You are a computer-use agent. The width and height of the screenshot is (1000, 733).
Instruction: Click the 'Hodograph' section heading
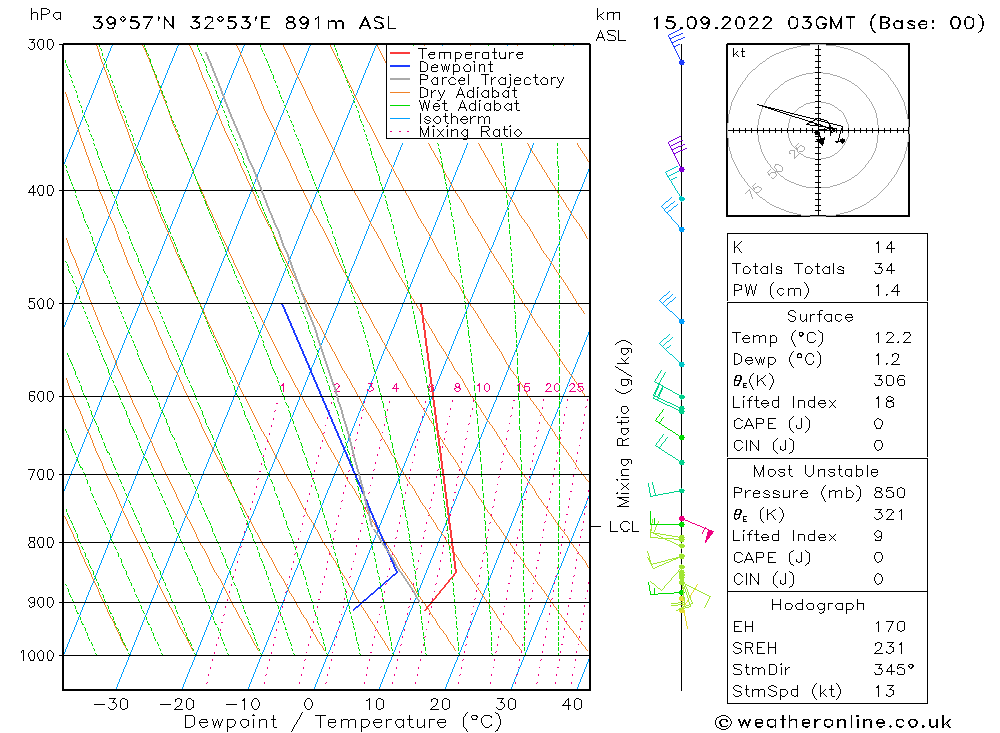pyautogui.click(x=818, y=605)
